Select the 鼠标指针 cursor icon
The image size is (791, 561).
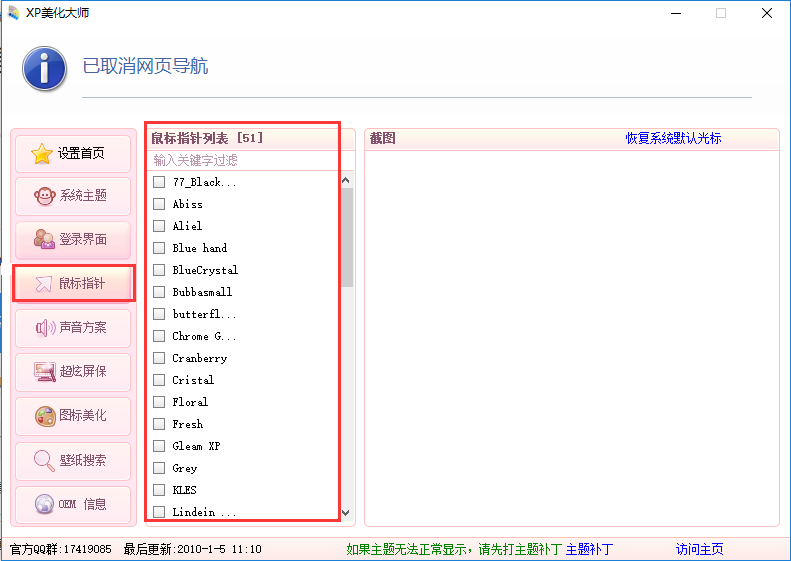[44, 284]
